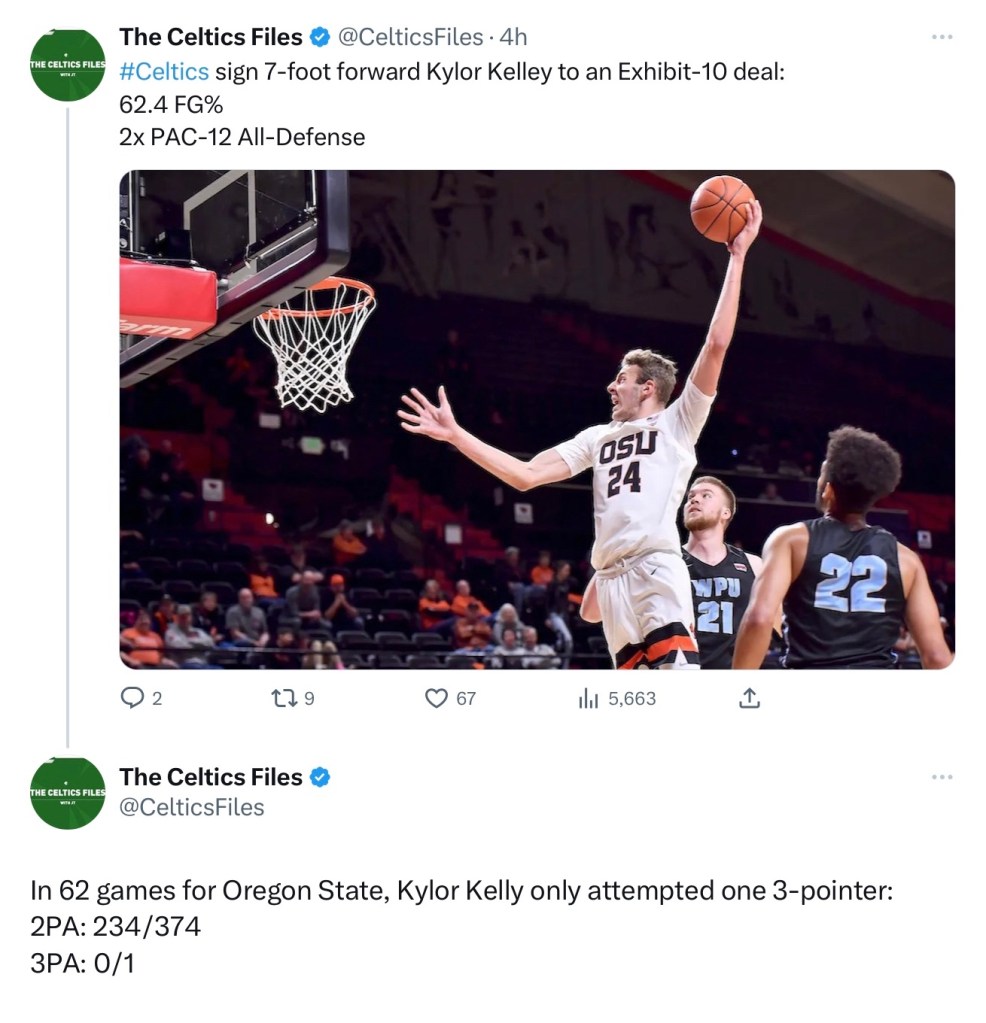Image resolution: width=986 pixels, height=1023 pixels.
Task: Like the tweet with the heart icon
Action: (x=436, y=699)
